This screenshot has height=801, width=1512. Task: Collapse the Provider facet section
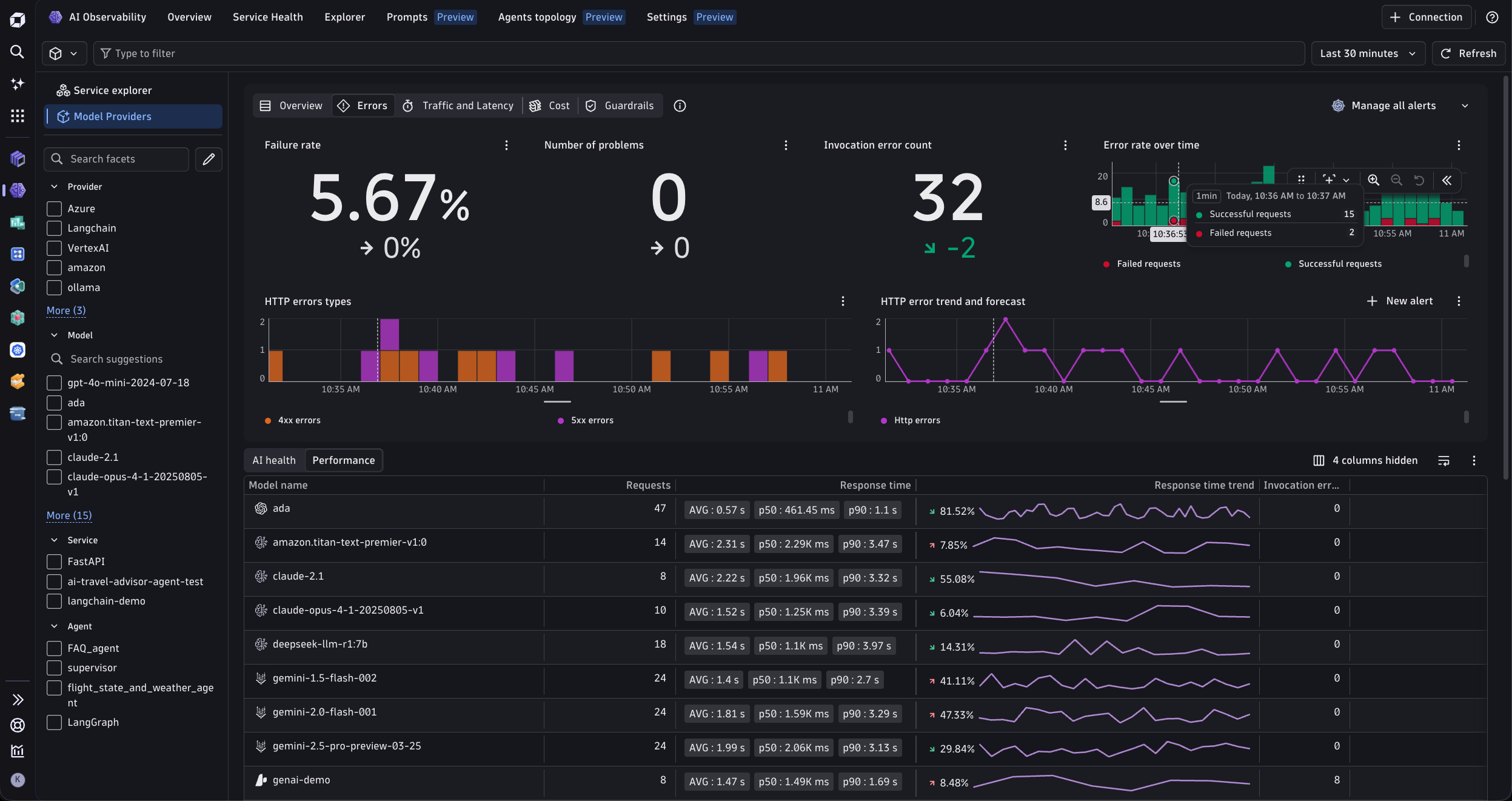[54, 187]
